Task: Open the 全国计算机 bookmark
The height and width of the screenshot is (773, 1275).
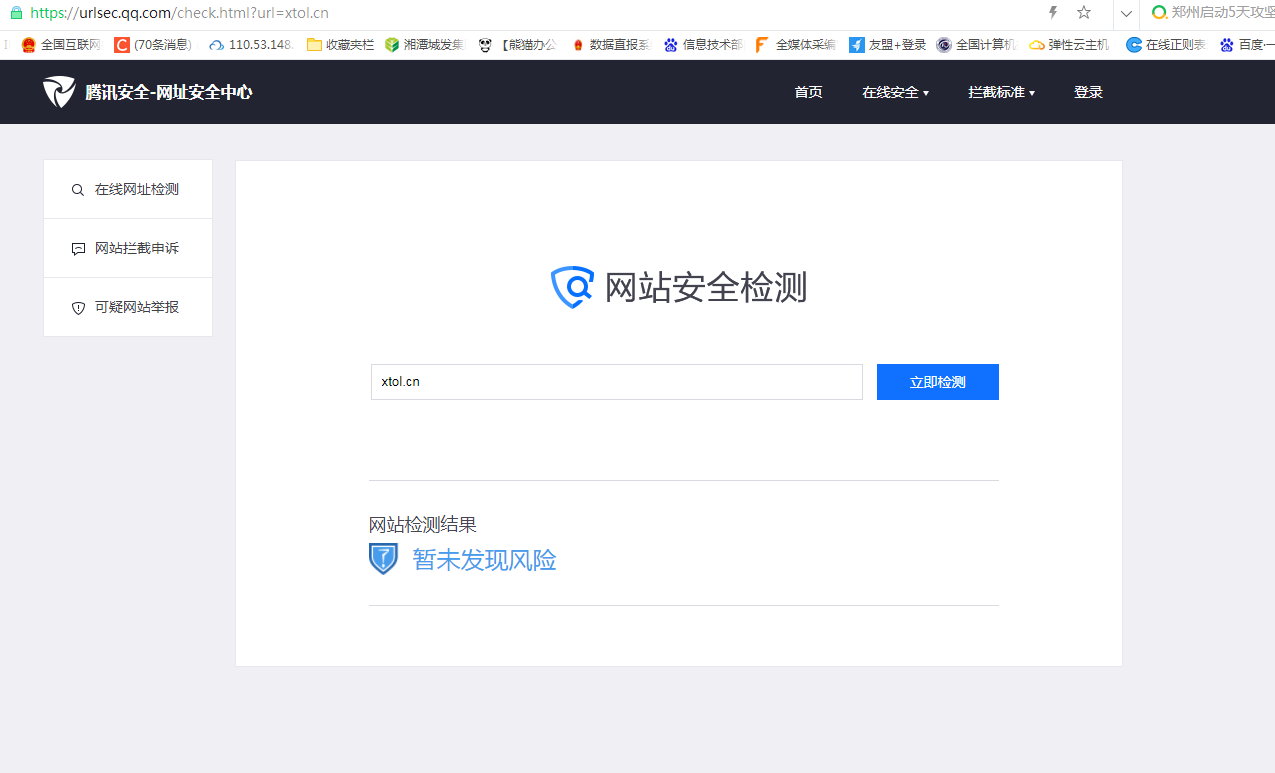Action: pyautogui.click(x=976, y=45)
